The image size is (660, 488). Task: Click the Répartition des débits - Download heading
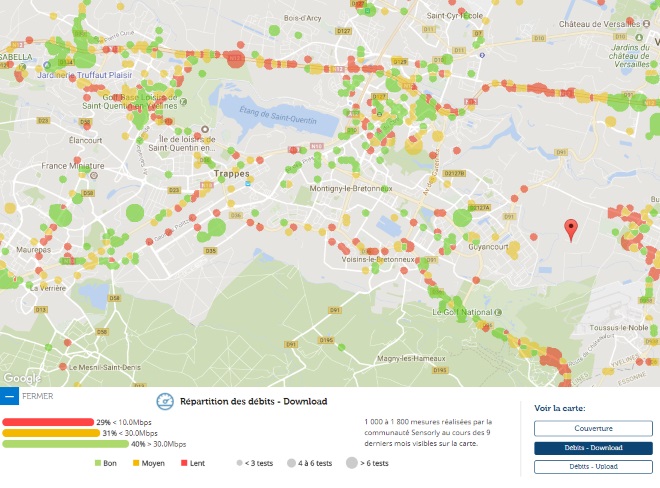click(253, 401)
